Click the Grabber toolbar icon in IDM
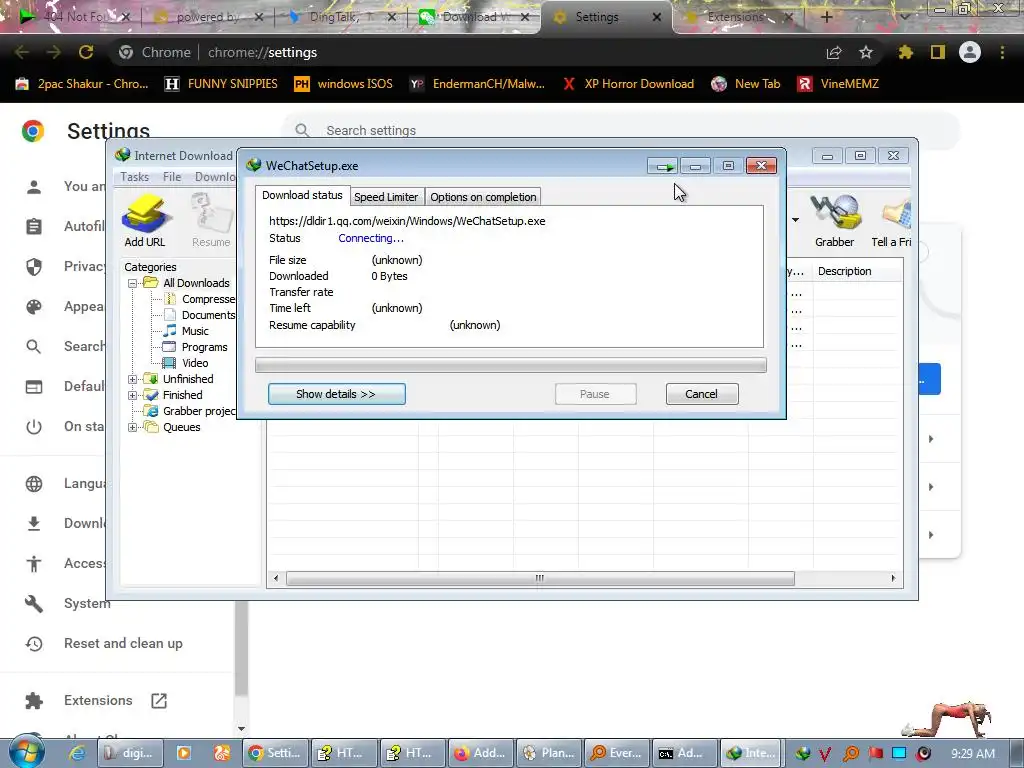Image resolution: width=1024 pixels, height=768 pixels. tap(834, 220)
